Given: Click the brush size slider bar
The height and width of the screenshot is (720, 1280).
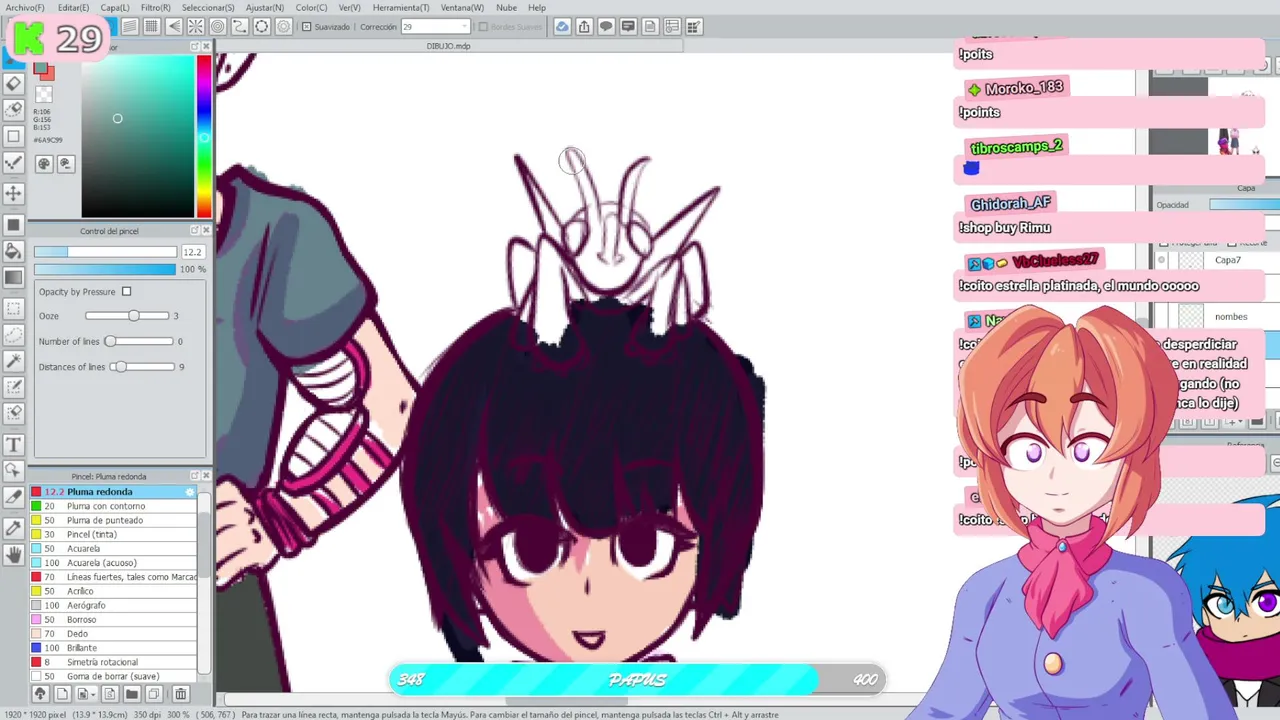Looking at the screenshot, I should point(105,252).
